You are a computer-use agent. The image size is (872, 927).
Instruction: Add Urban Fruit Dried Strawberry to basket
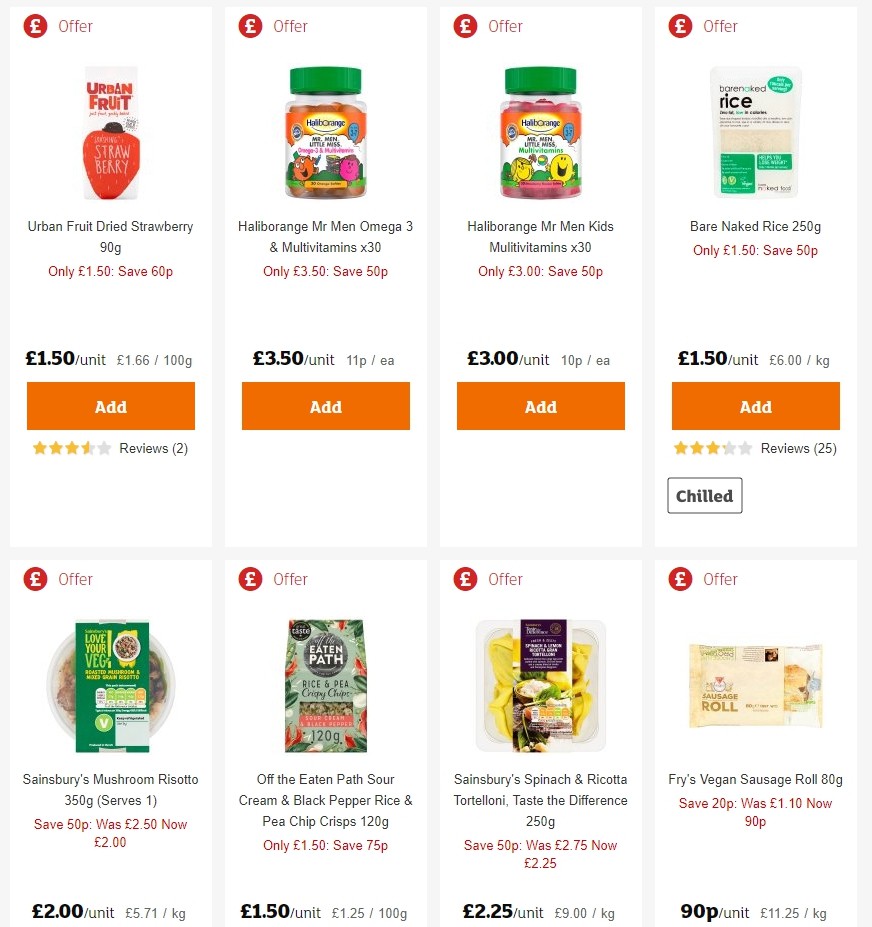pos(110,406)
